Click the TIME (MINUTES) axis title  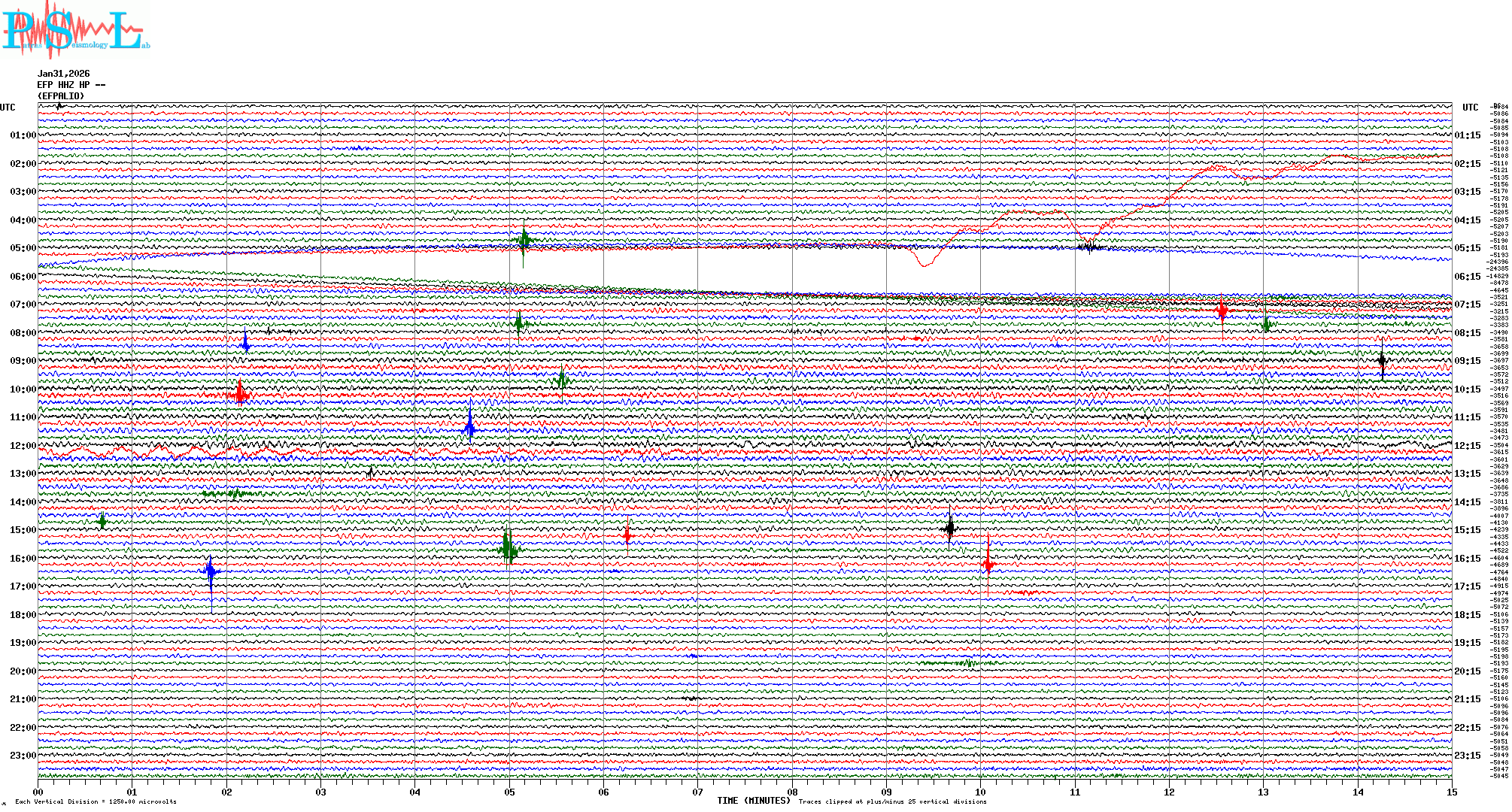[754, 801]
